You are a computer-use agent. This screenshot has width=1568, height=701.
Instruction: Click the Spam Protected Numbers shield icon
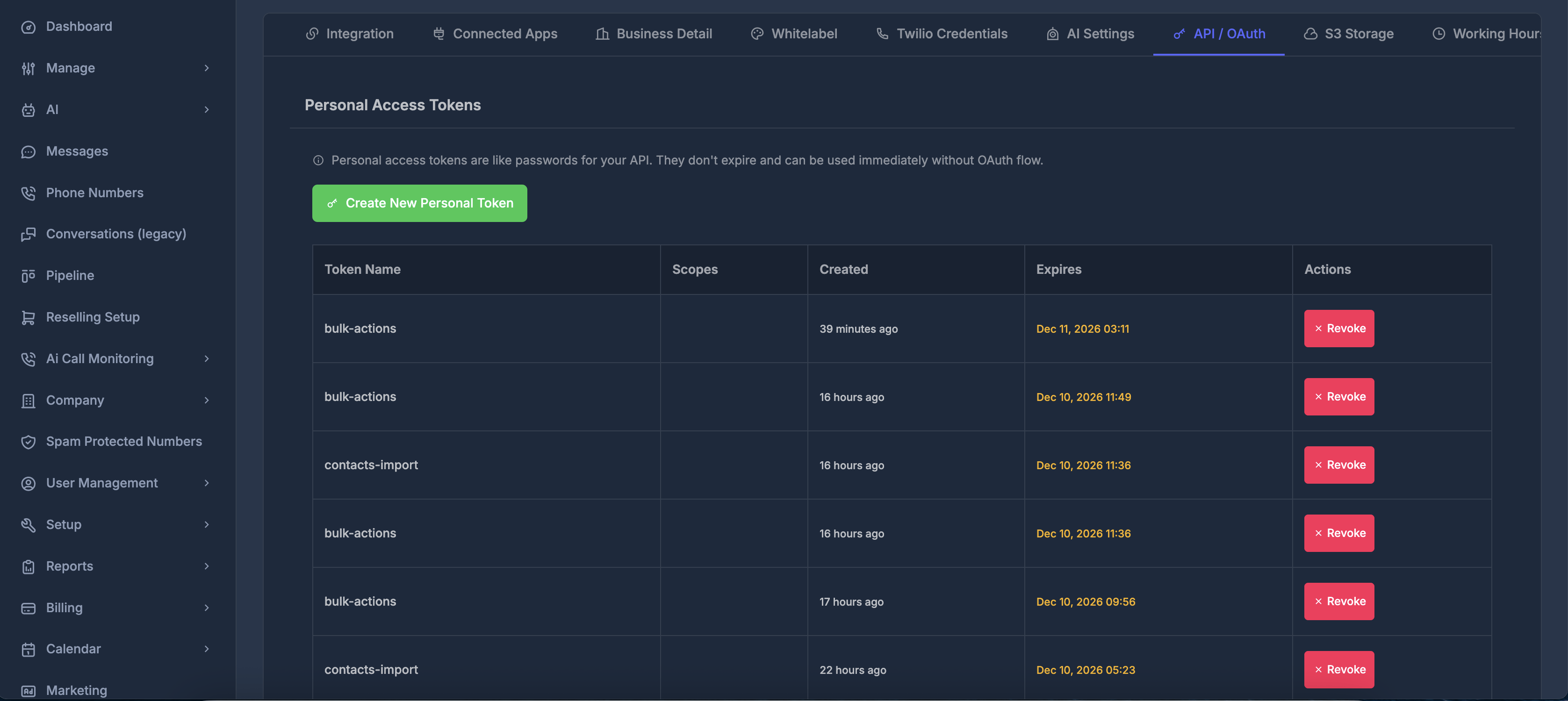[28, 442]
